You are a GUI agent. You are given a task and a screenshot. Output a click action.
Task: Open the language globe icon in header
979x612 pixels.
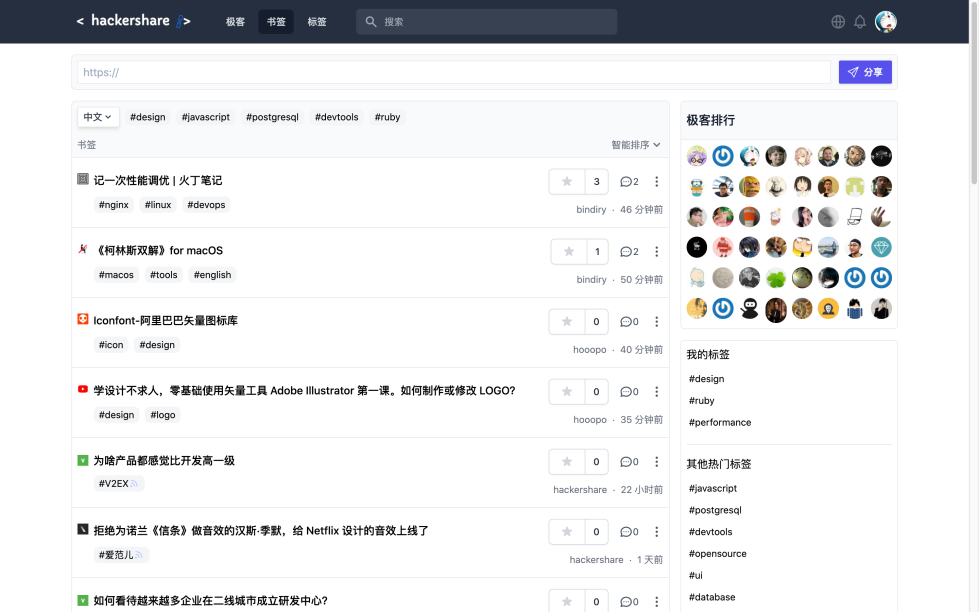click(x=838, y=22)
